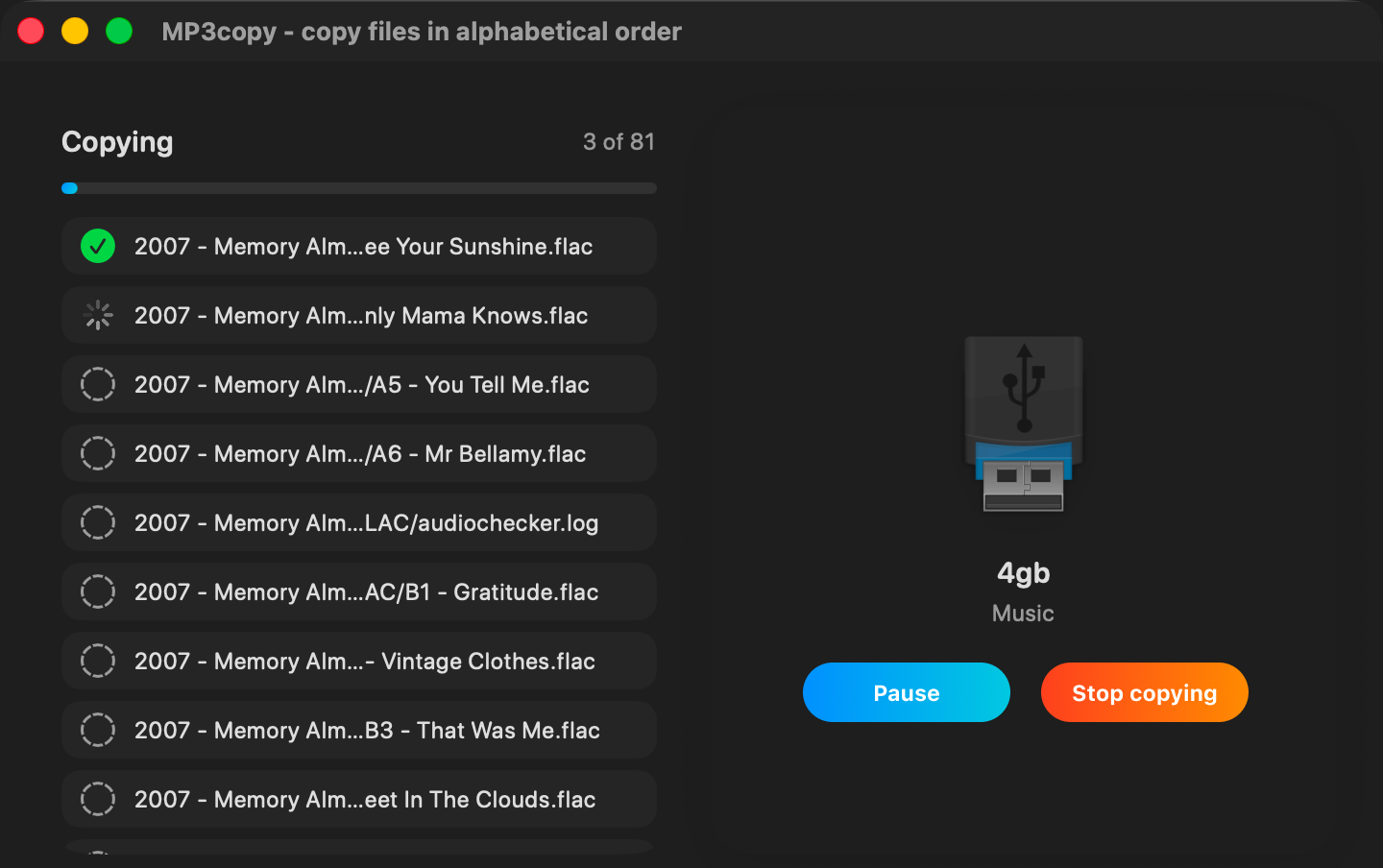Pause the copy operation
Image resolution: width=1383 pixels, height=868 pixels.
tap(907, 692)
